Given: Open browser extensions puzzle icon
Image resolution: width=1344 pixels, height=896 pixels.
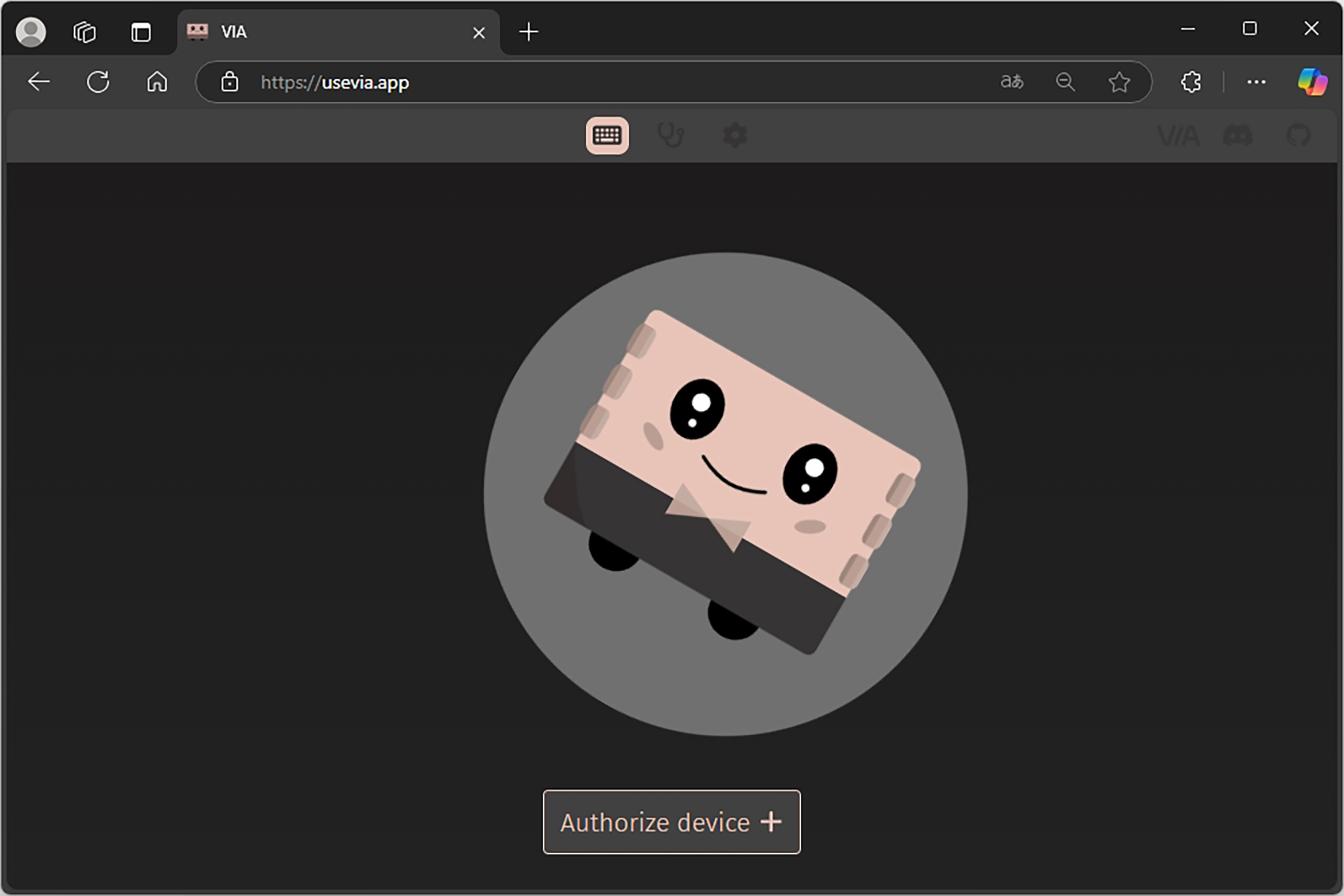Looking at the screenshot, I should pyautogui.click(x=1191, y=82).
